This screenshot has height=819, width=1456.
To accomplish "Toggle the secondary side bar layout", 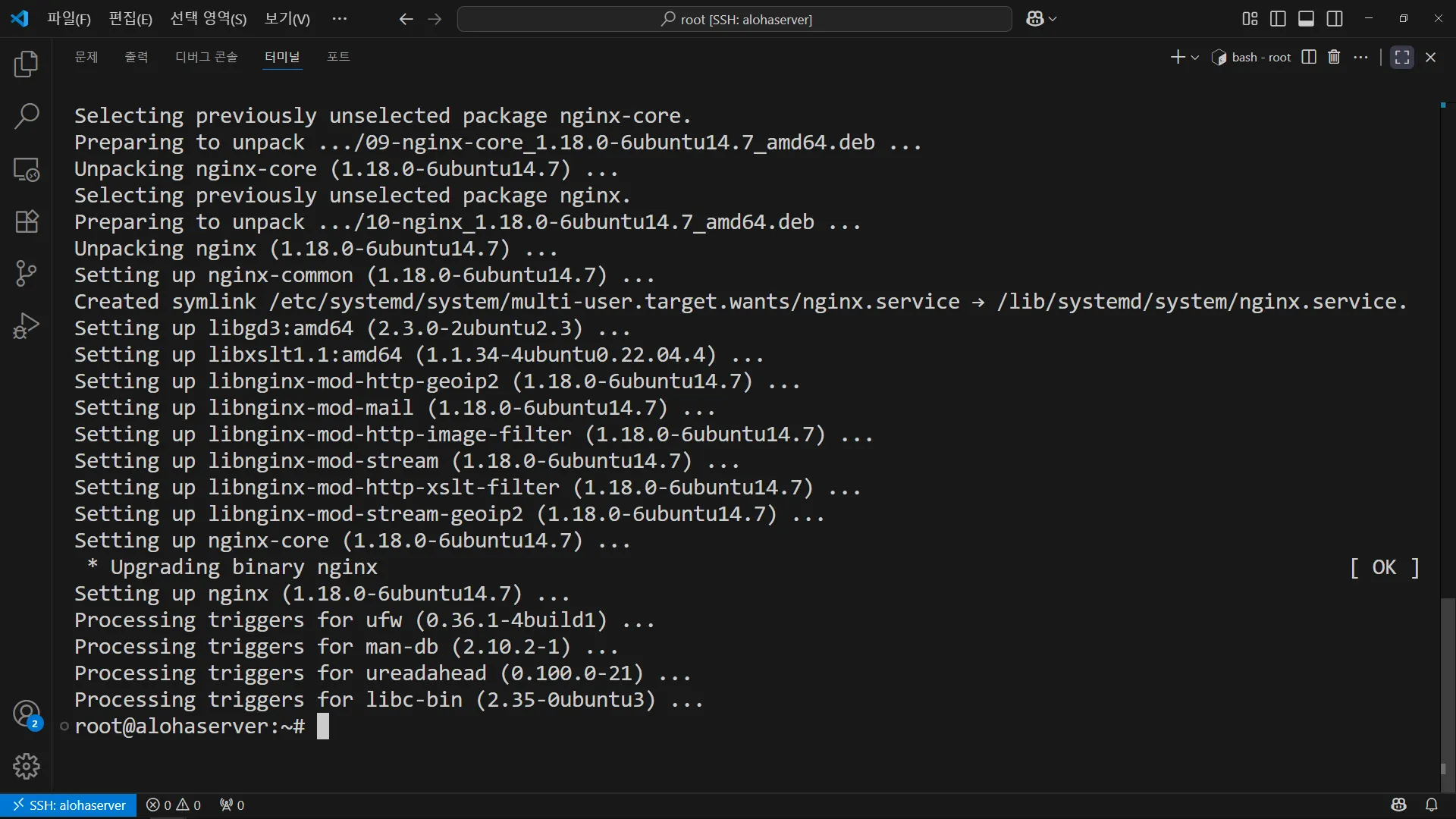I will click(x=1335, y=19).
